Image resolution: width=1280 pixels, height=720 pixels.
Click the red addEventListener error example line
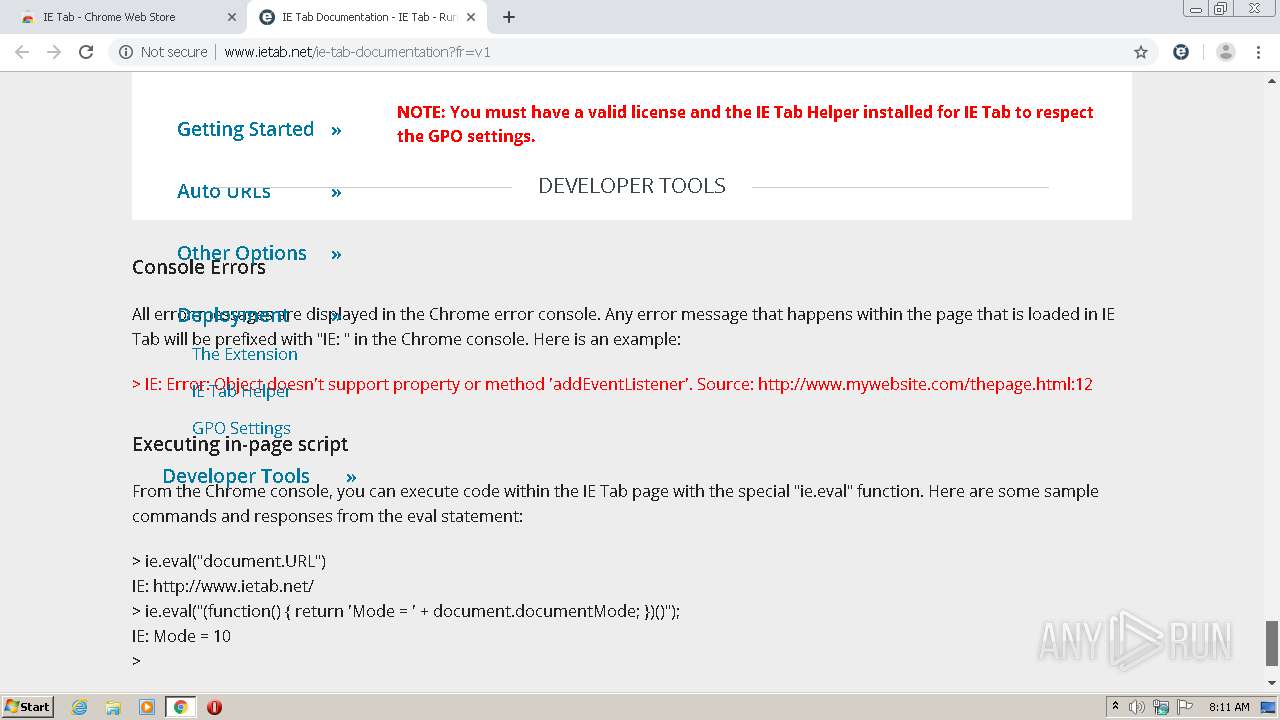(x=612, y=384)
